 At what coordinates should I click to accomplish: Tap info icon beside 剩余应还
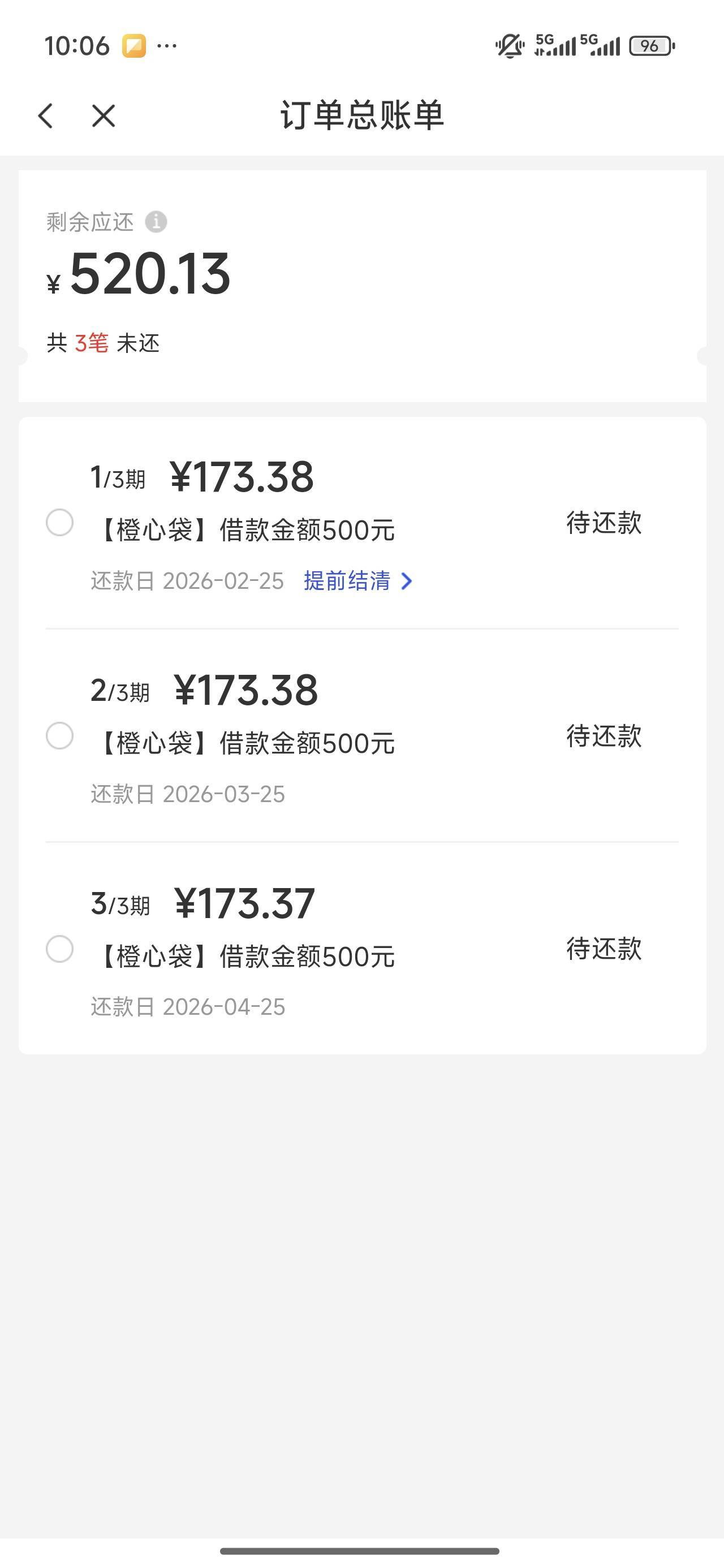coord(156,222)
